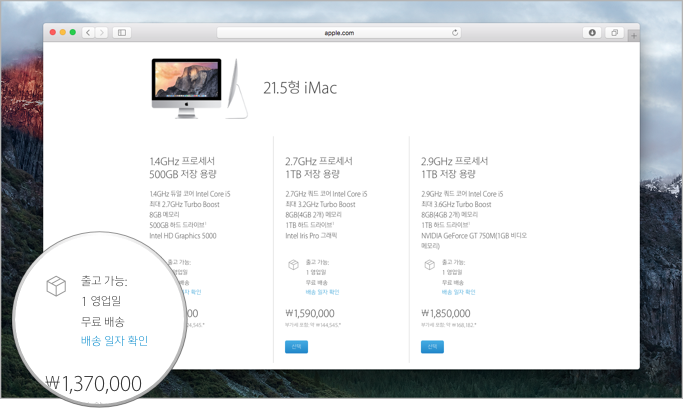Open 배송 일자 확인 link for 2.7GHz model
Image resolution: width=683 pixels, height=408 pixels.
(x=322, y=292)
